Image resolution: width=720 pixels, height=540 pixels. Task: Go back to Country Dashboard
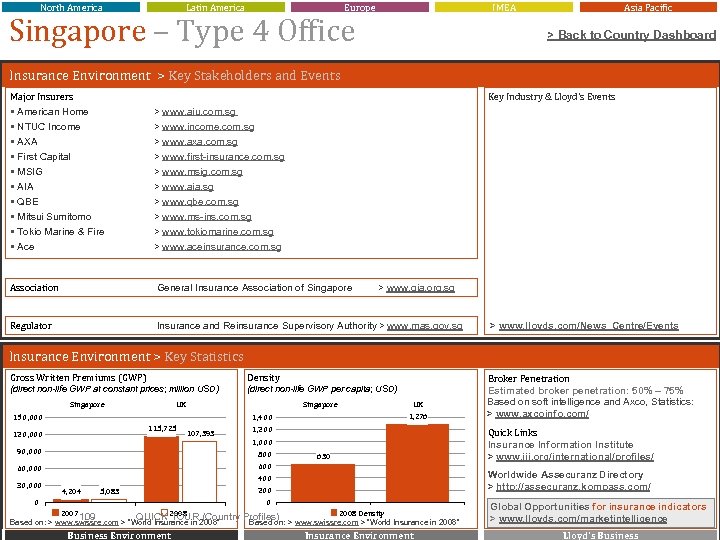click(x=631, y=35)
